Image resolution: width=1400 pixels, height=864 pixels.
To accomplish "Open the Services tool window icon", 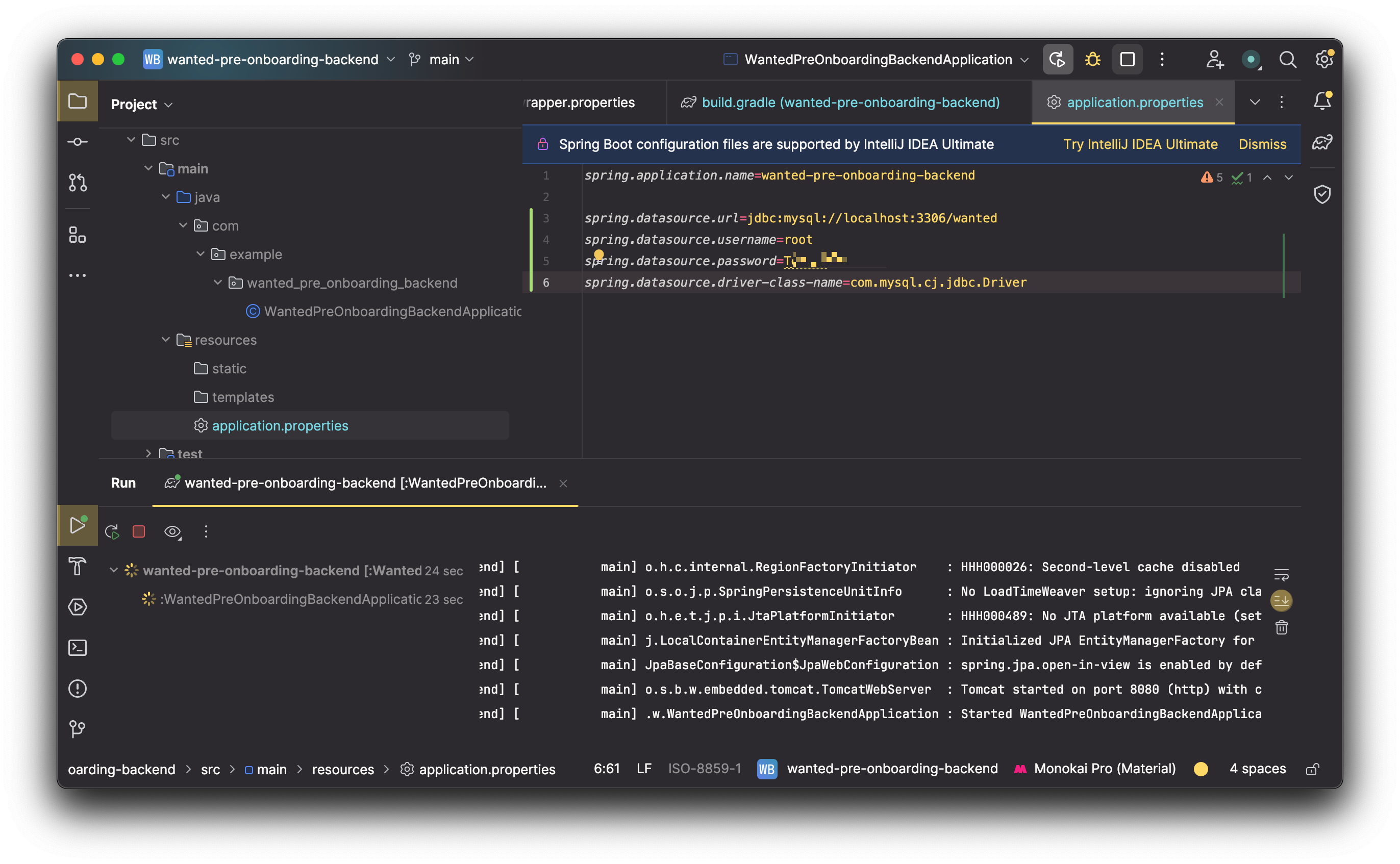I will click(x=77, y=607).
